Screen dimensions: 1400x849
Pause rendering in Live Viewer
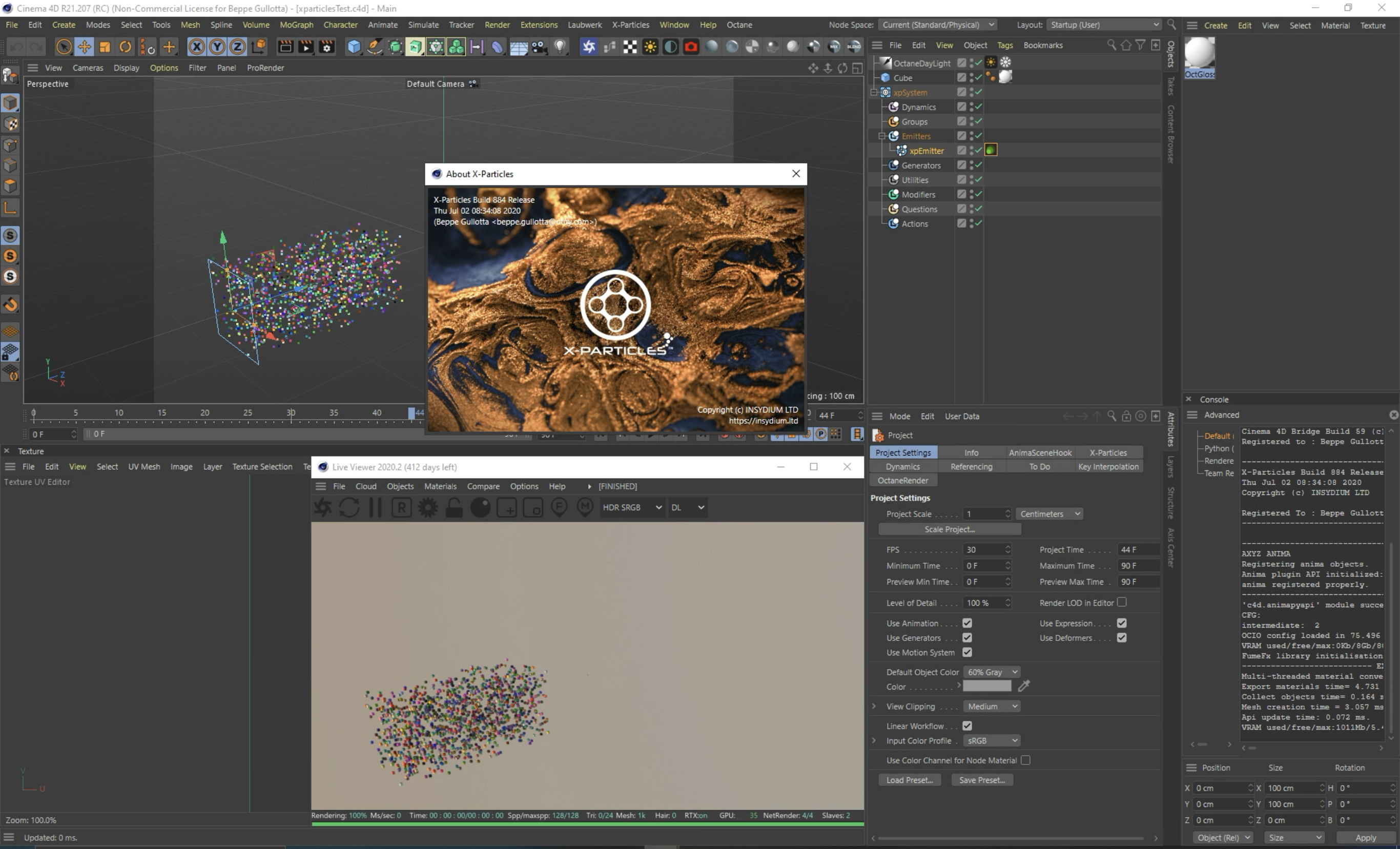375,507
